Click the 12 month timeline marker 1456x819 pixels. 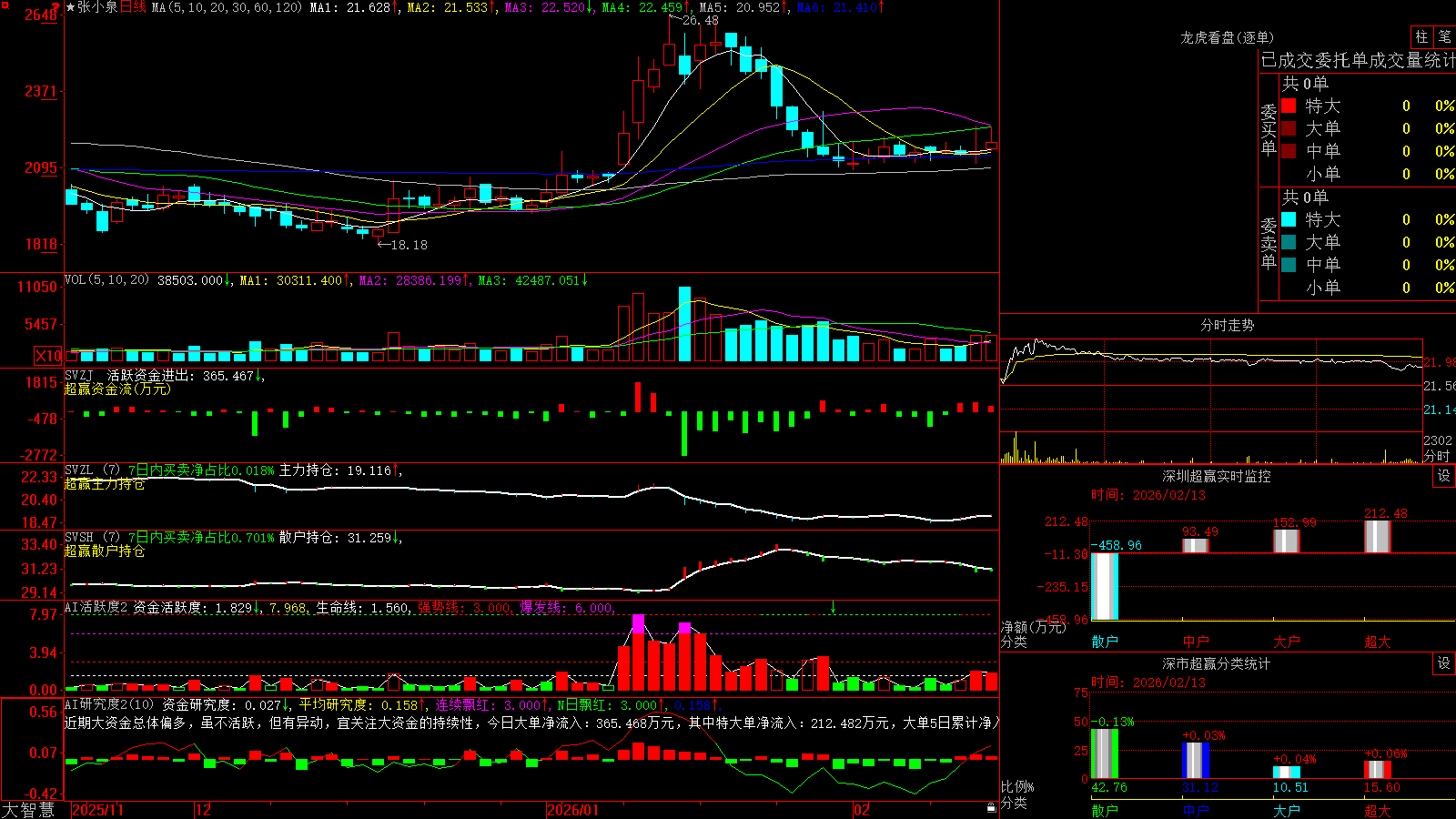coord(203,810)
